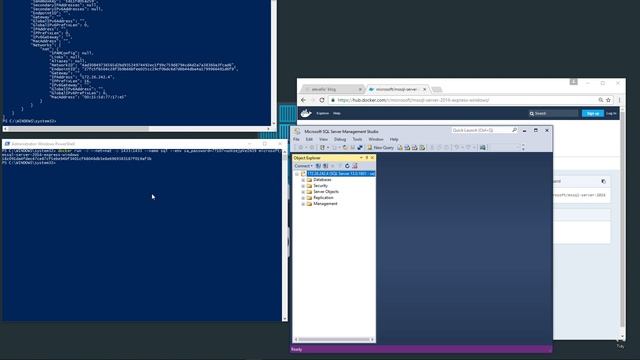Image resolution: width=640 pixels, height=360 pixels.
Task: Open the View menu in Management Studio
Action: click(x=323, y=139)
